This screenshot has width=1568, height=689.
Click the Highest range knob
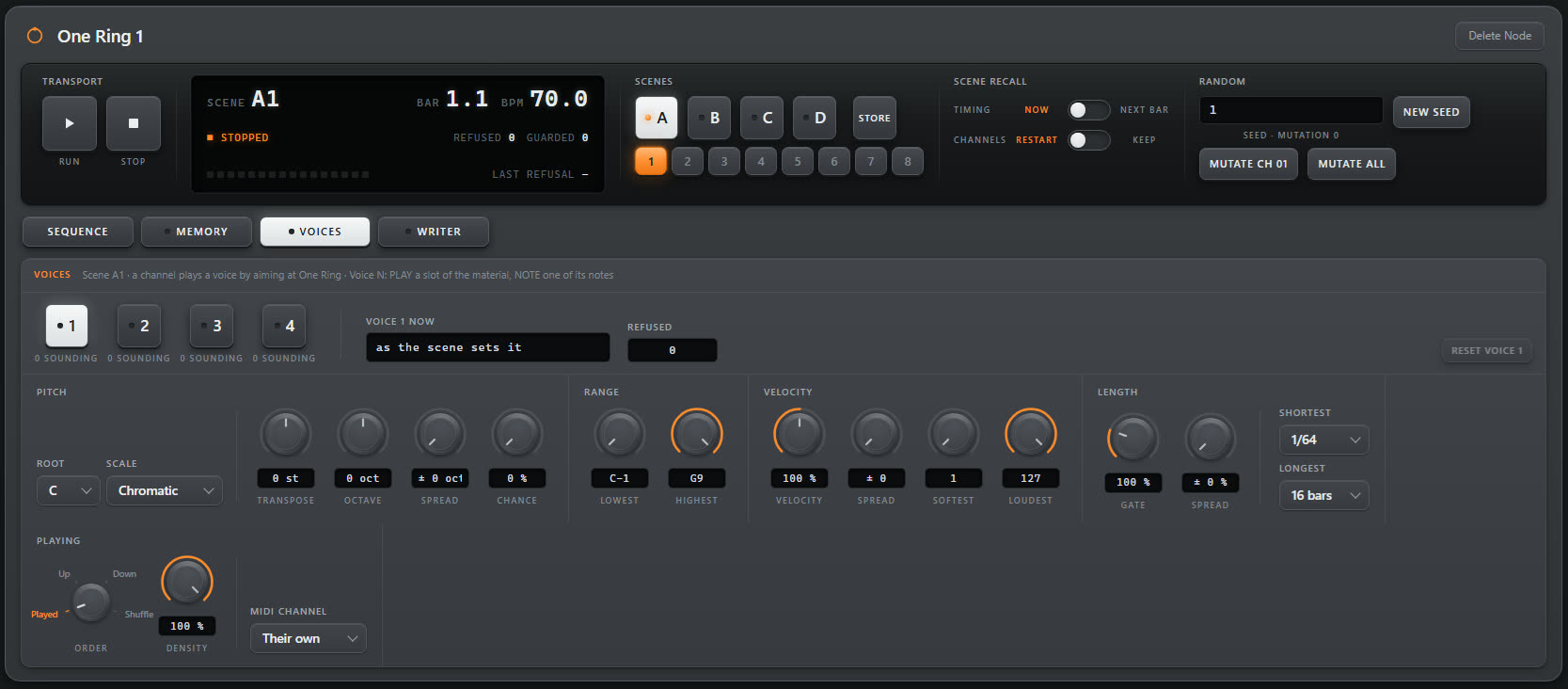click(697, 434)
